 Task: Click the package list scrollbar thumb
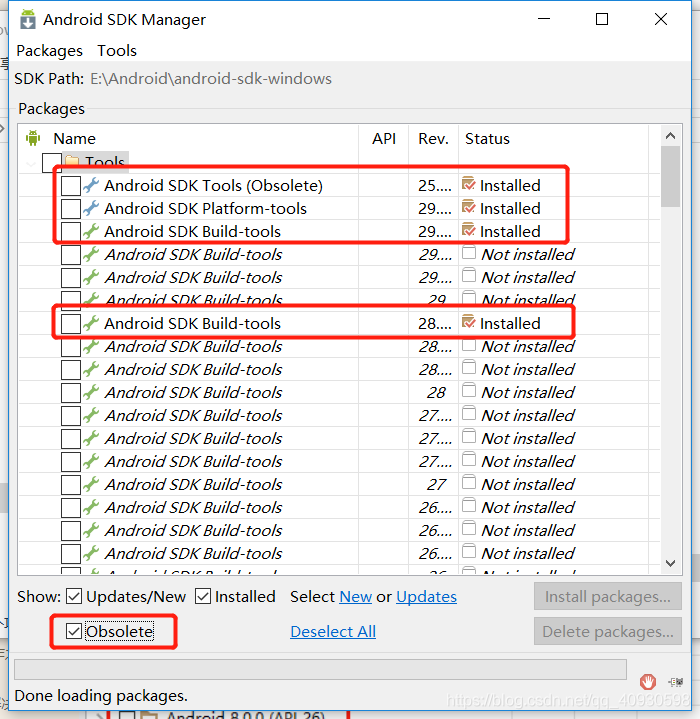[x=670, y=177]
